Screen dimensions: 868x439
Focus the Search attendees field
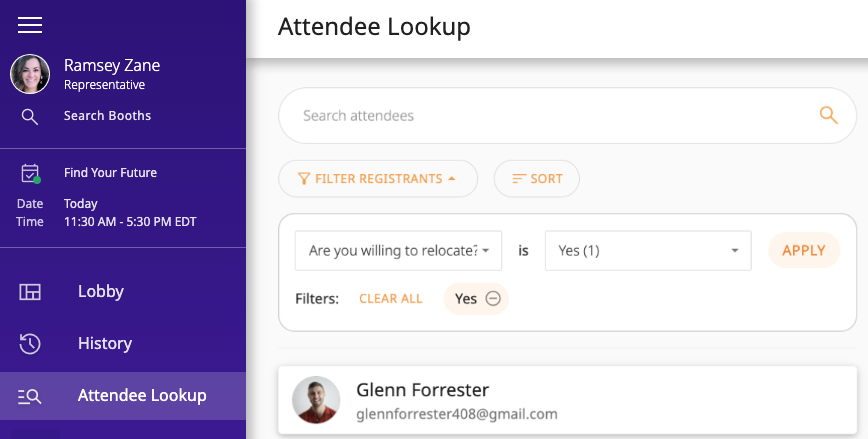550,115
